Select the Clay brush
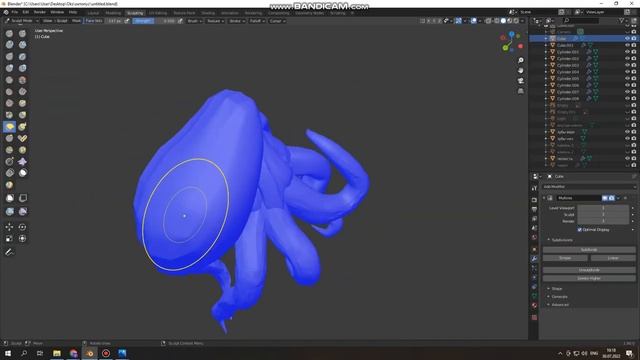 (x=9, y=44)
